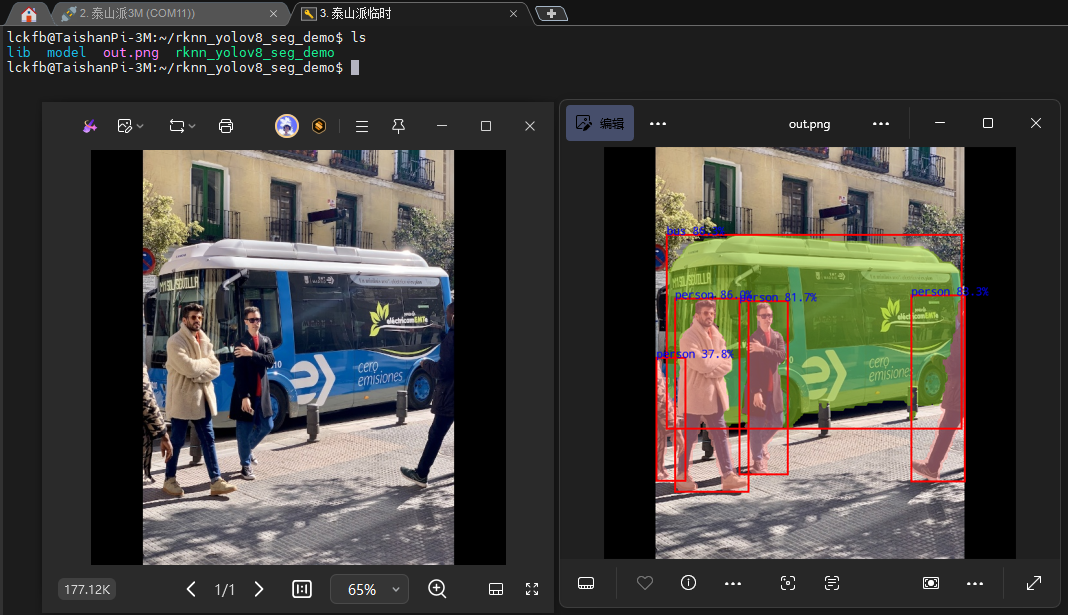Click the 177.12K file size label
Viewport: 1068px width, 615px height.
pyautogui.click(x=87, y=589)
